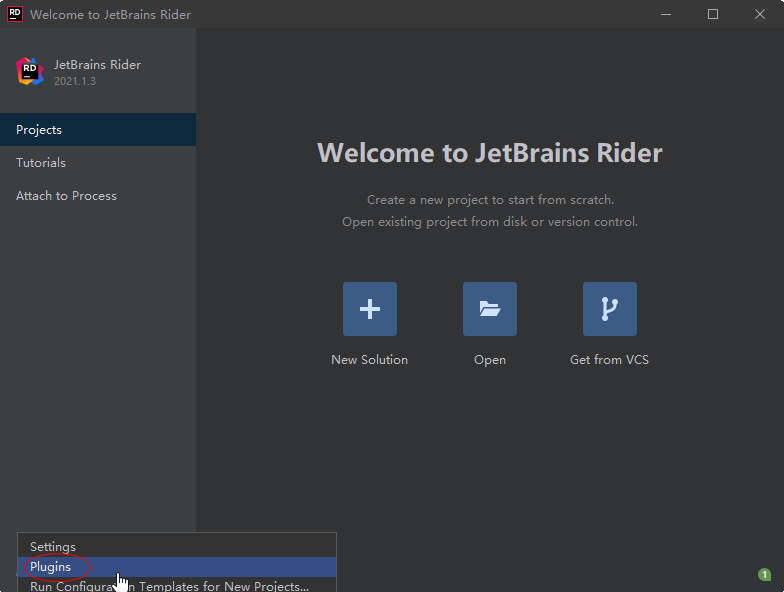Select the Projects tab
The width and height of the screenshot is (784, 592).
pyautogui.click(x=98, y=130)
